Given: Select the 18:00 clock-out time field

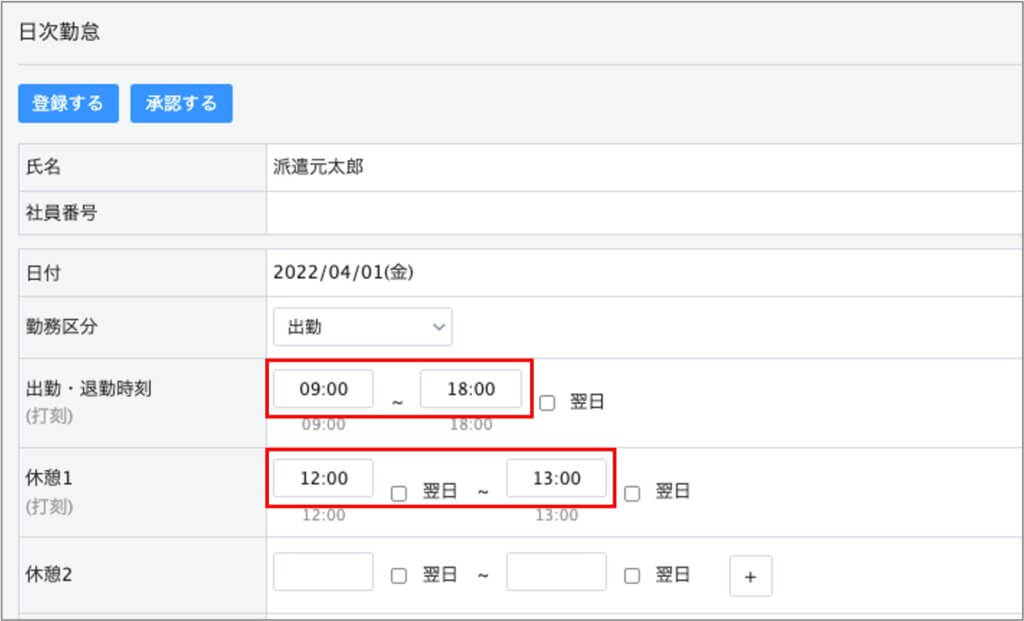Looking at the screenshot, I should point(470,389).
